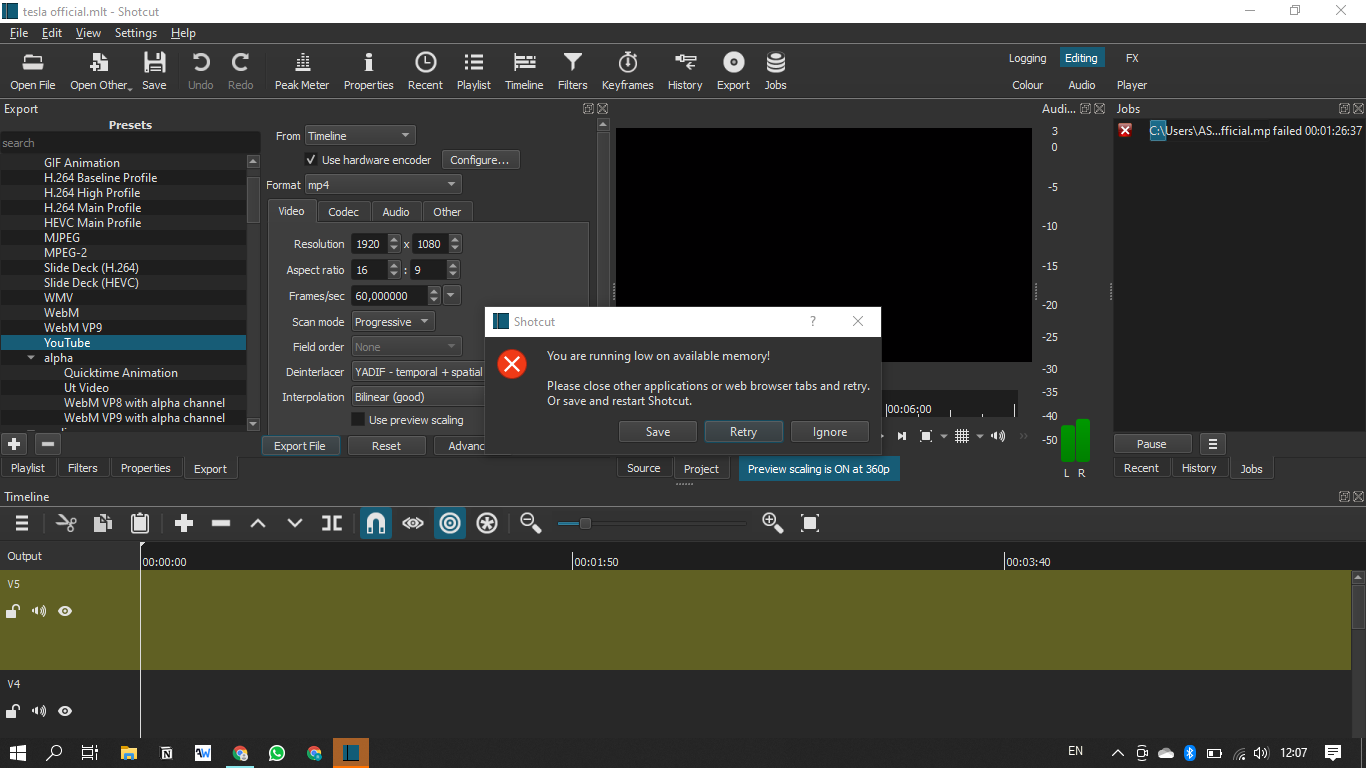Switch to the FX layout
The image size is (1366, 768).
(1132, 58)
